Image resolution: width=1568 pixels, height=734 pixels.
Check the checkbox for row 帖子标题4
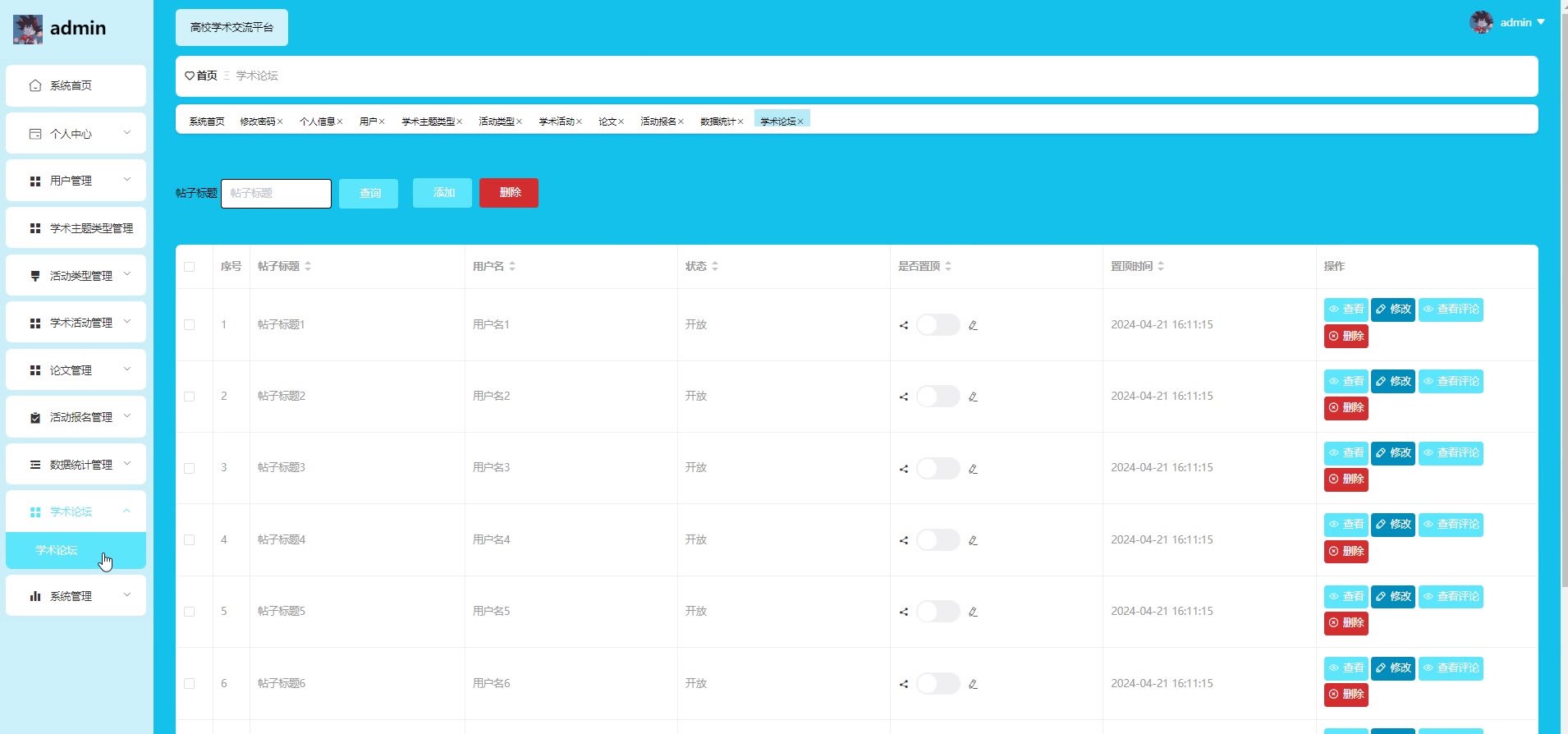point(190,540)
